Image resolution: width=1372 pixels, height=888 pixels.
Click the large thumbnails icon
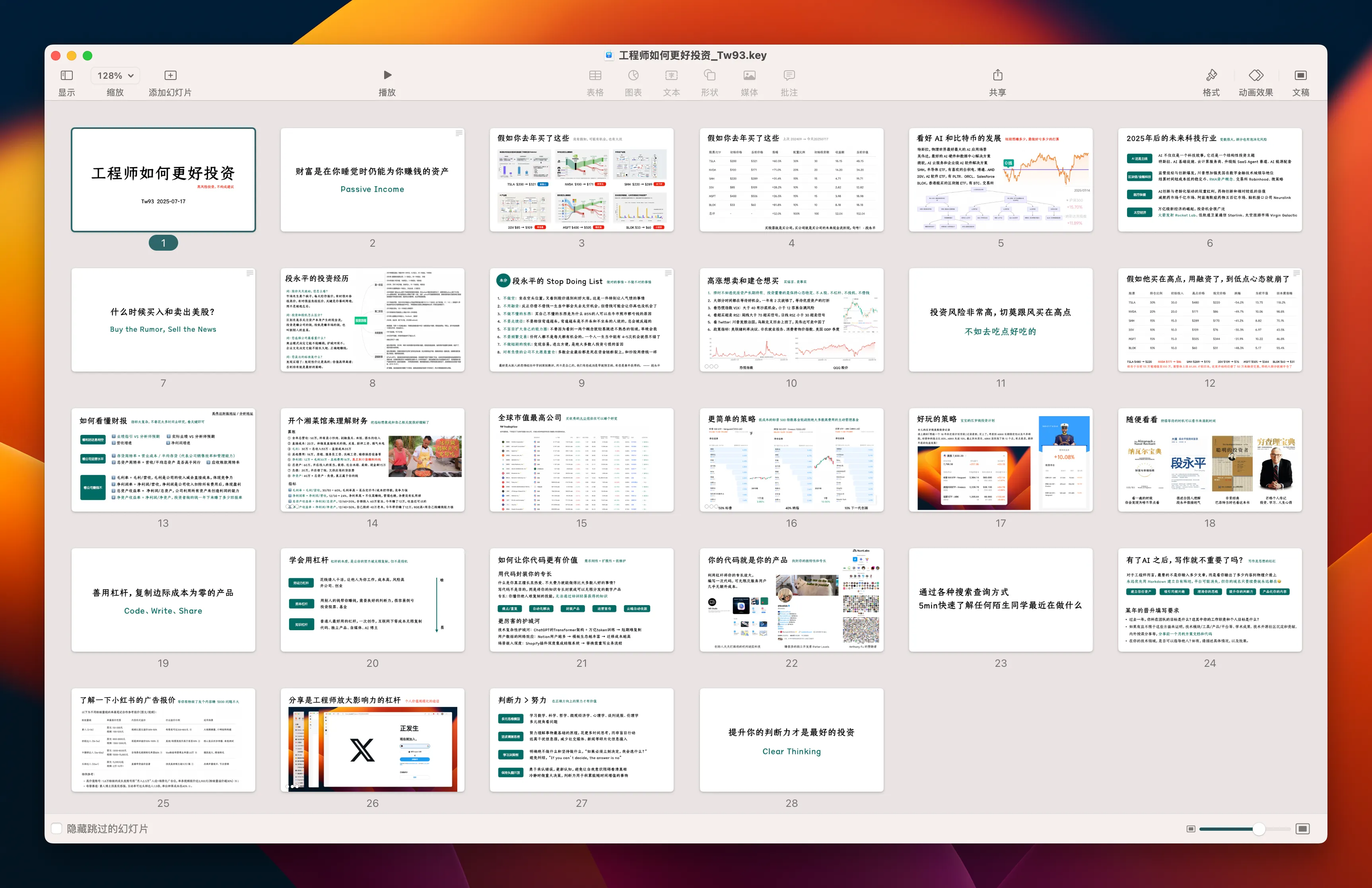[x=1302, y=829]
